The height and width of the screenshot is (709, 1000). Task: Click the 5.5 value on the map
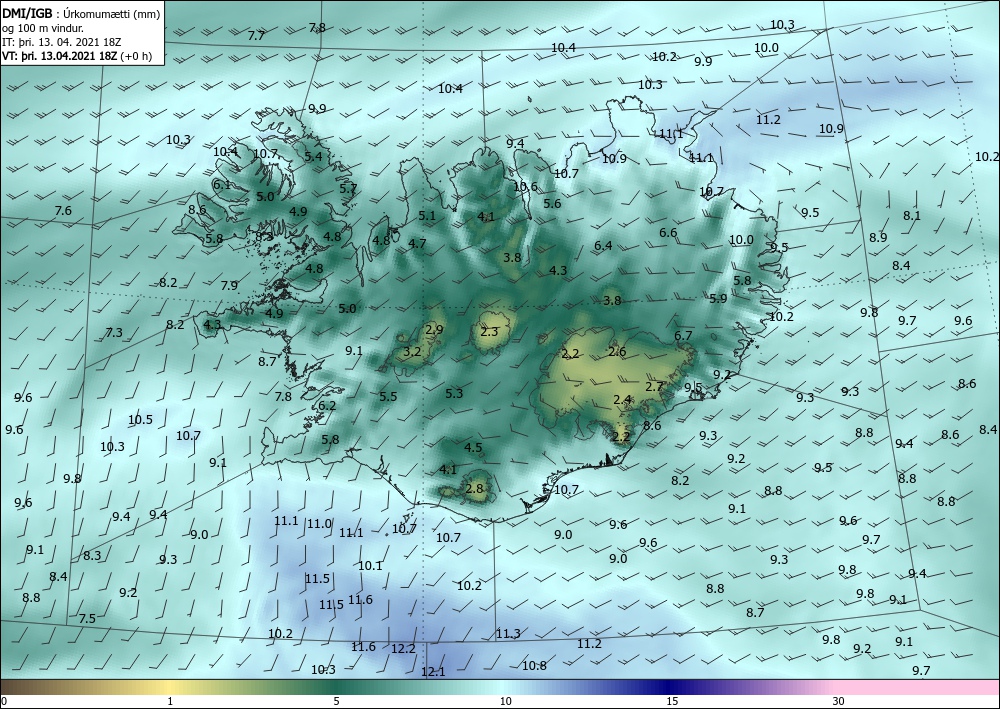[x=388, y=397]
